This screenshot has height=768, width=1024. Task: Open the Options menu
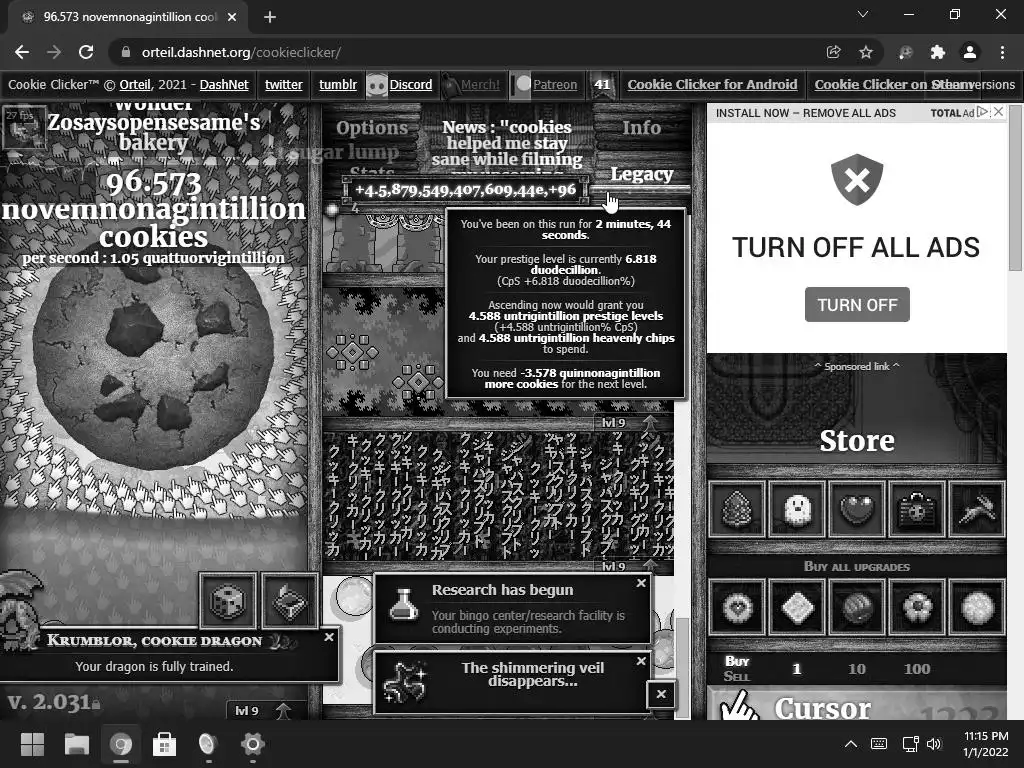(x=372, y=127)
